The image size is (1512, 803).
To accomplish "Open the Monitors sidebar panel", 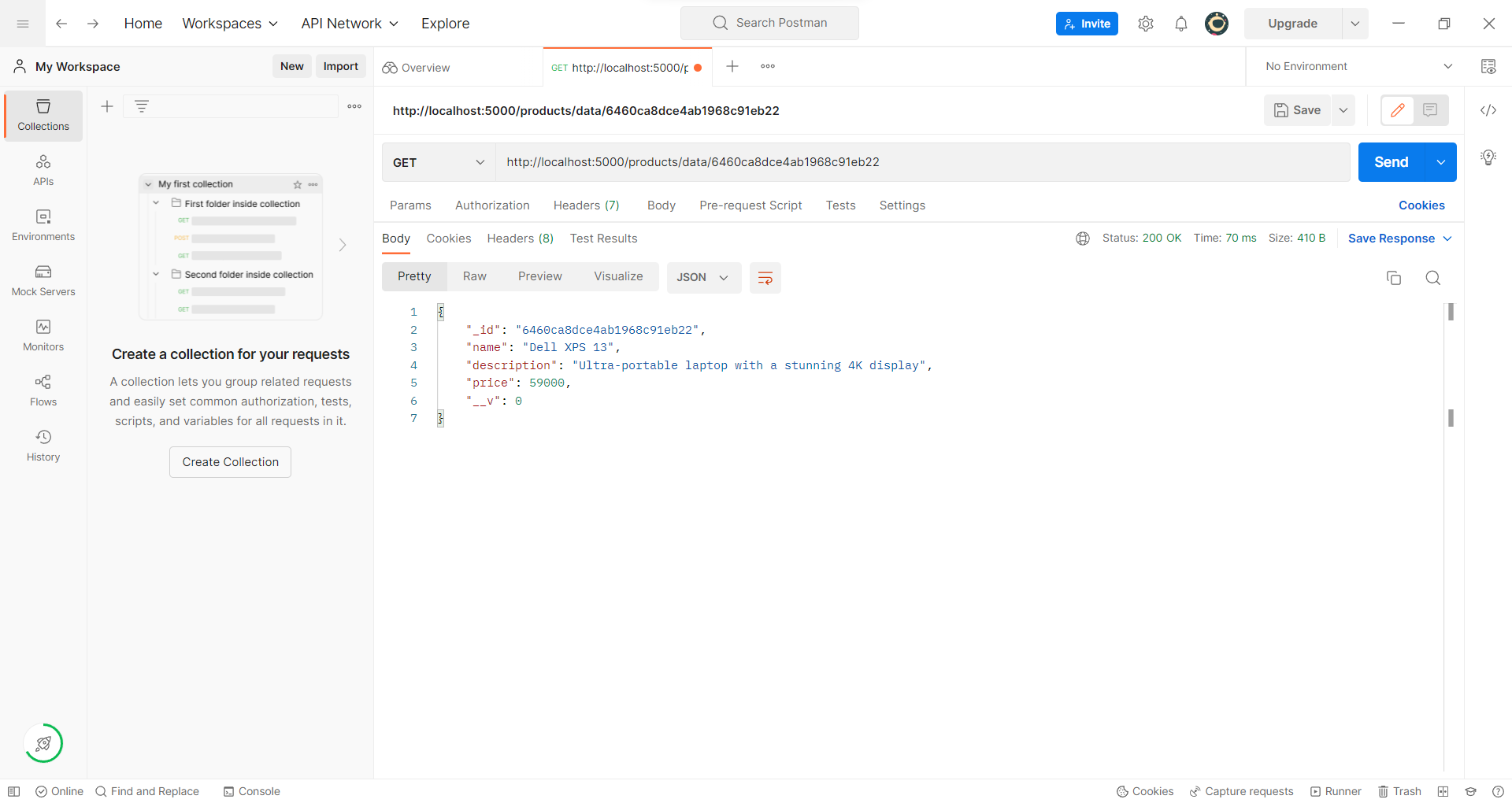I will pos(43,336).
